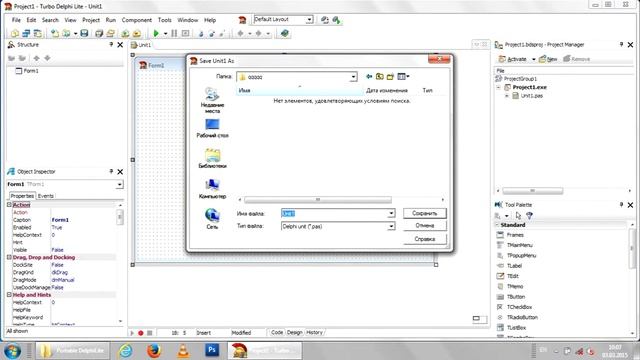The width and height of the screenshot is (640, 360).
Task: Open Firefox from the taskbar
Action: pyautogui.click(x=154, y=351)
